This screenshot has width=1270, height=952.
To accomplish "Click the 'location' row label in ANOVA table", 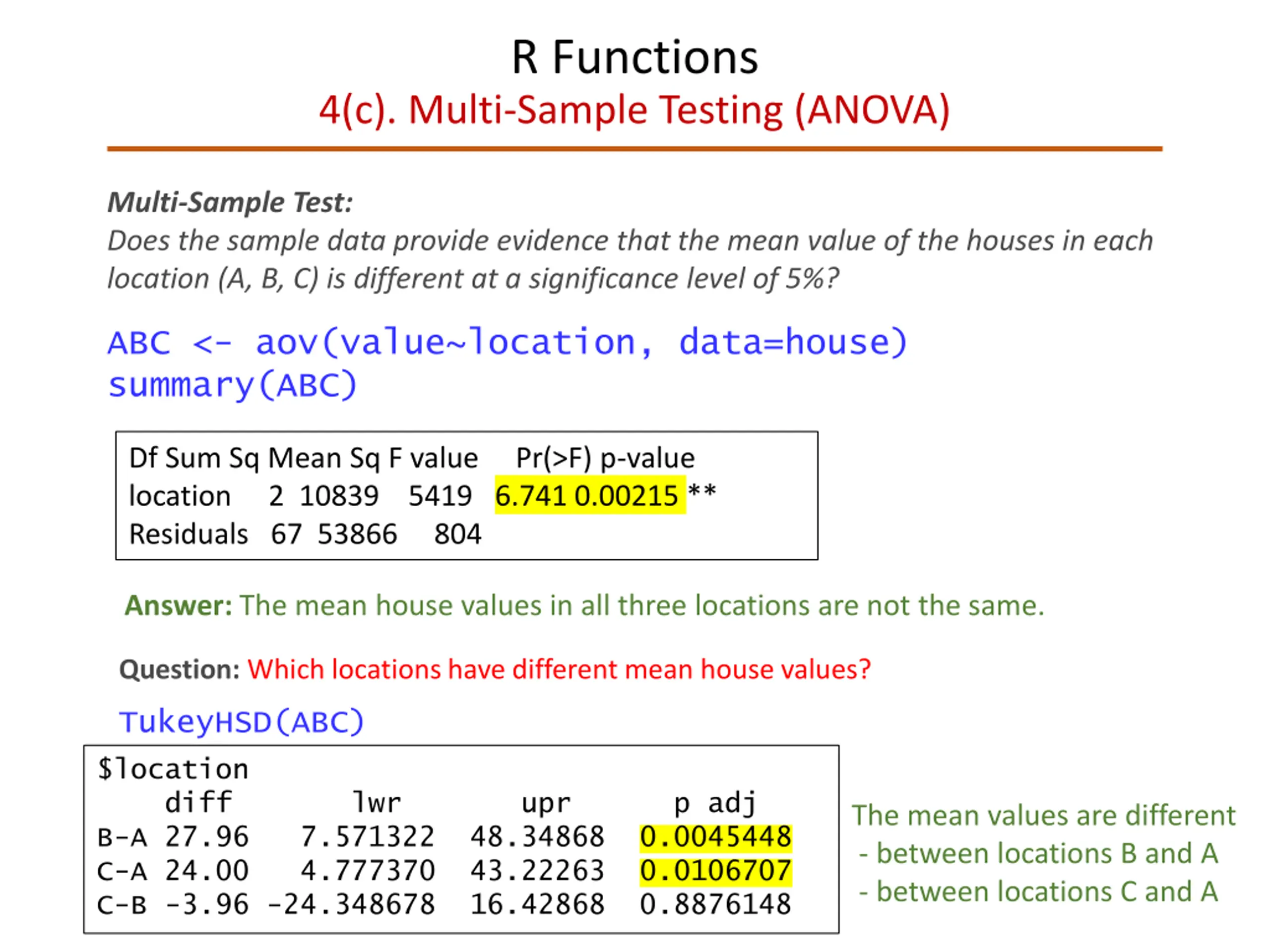I will pyautogui.click(x=180, y=495).
